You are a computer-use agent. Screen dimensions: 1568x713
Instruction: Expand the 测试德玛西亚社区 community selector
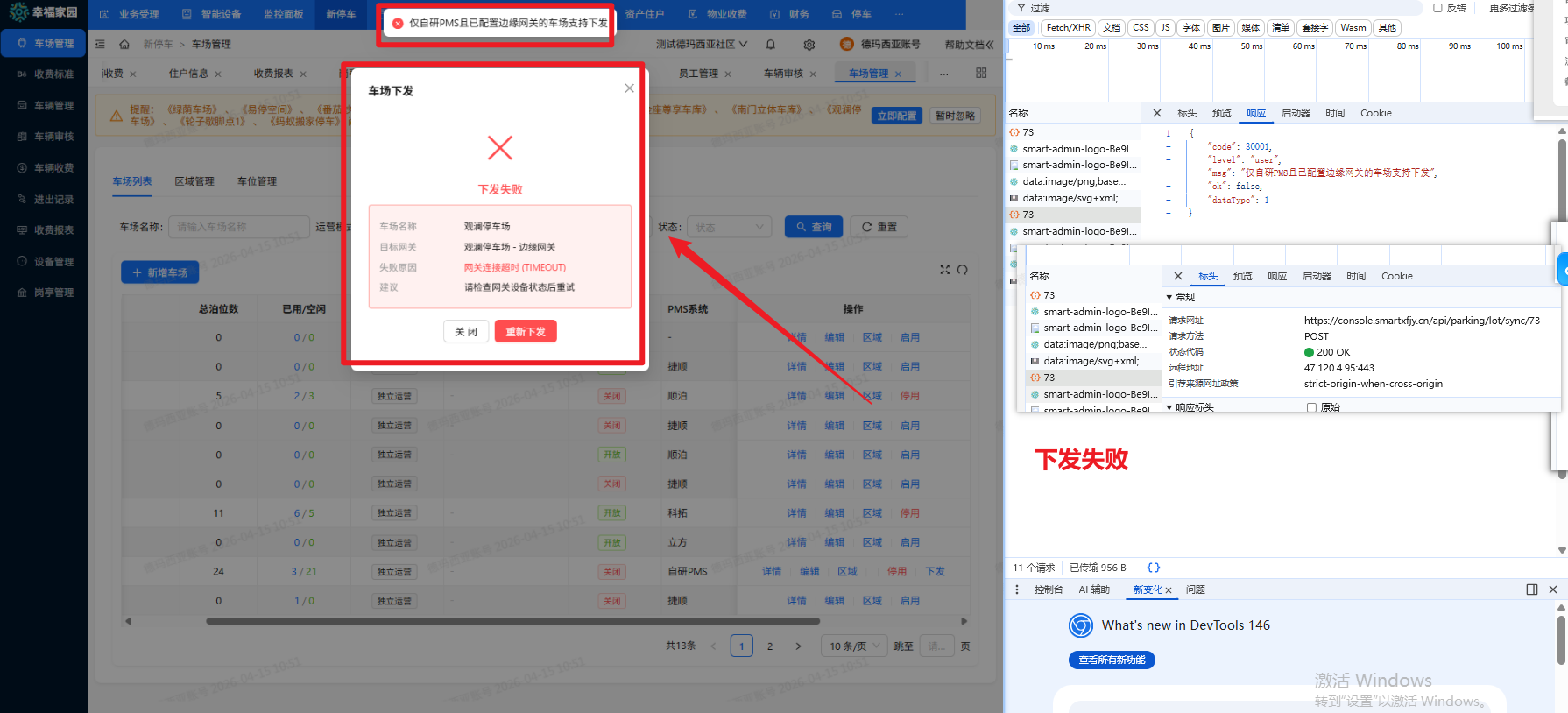coord(702,45)
